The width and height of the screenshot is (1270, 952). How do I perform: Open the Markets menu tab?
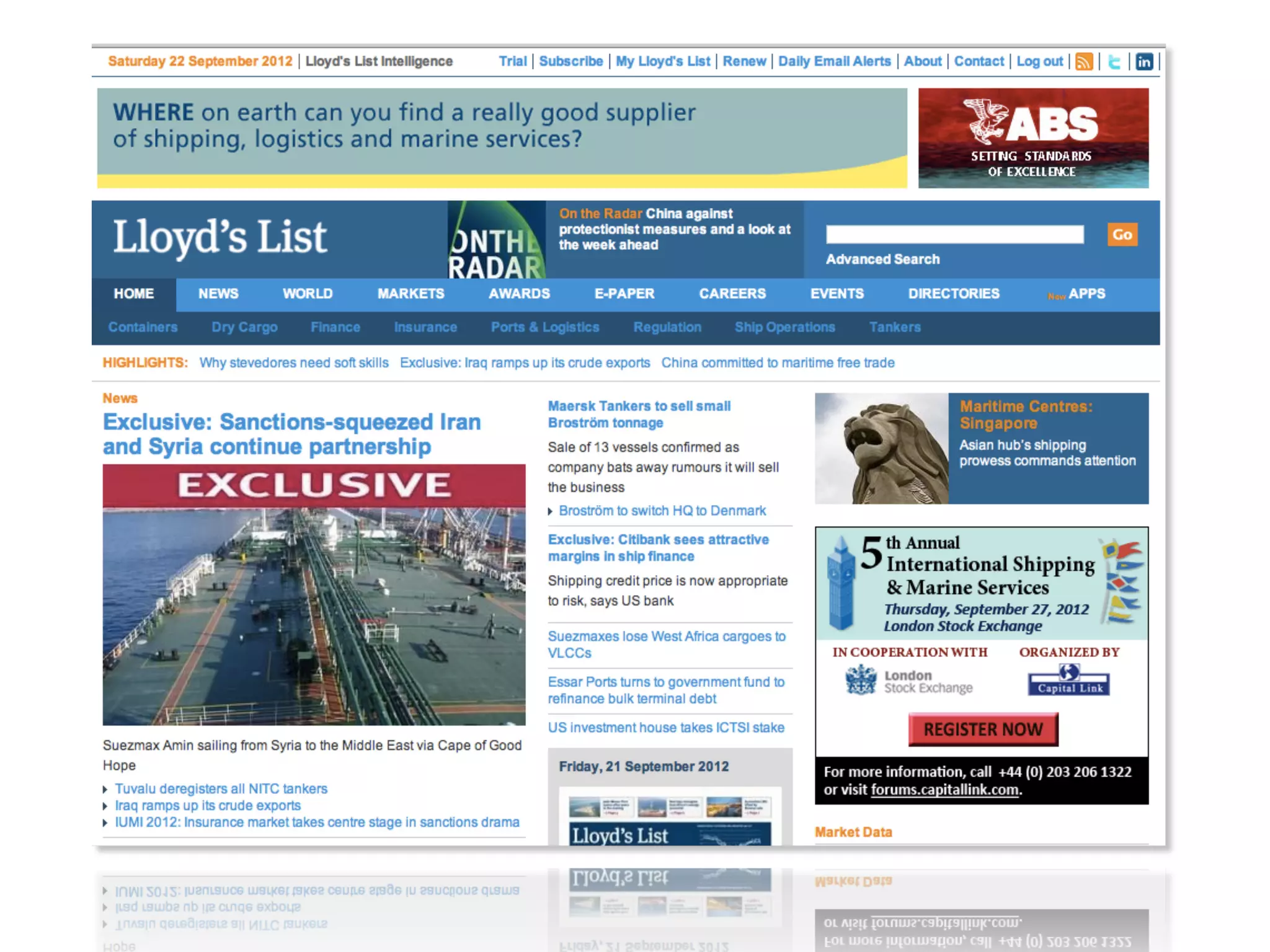pos(411,294)
